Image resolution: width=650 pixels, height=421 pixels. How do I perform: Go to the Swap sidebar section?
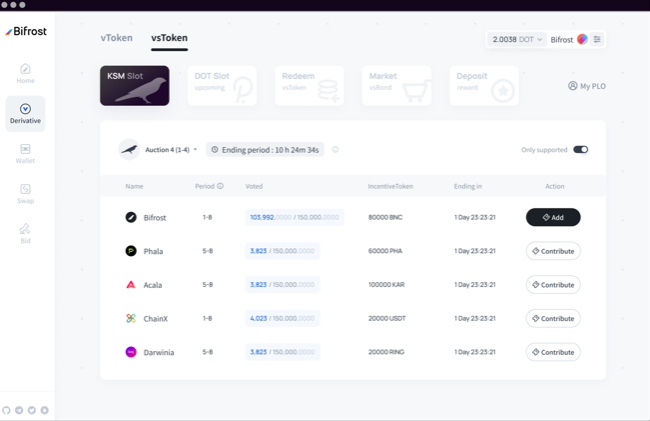(25, 194)
